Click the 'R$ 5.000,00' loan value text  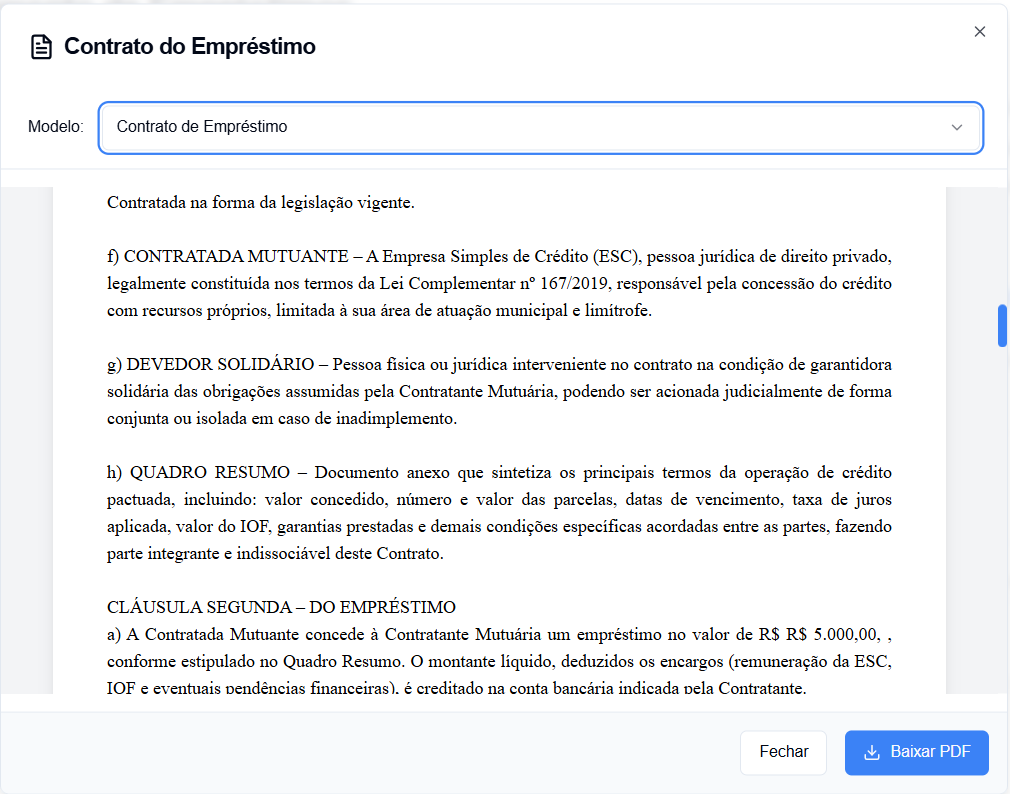(x=832, y=634)
